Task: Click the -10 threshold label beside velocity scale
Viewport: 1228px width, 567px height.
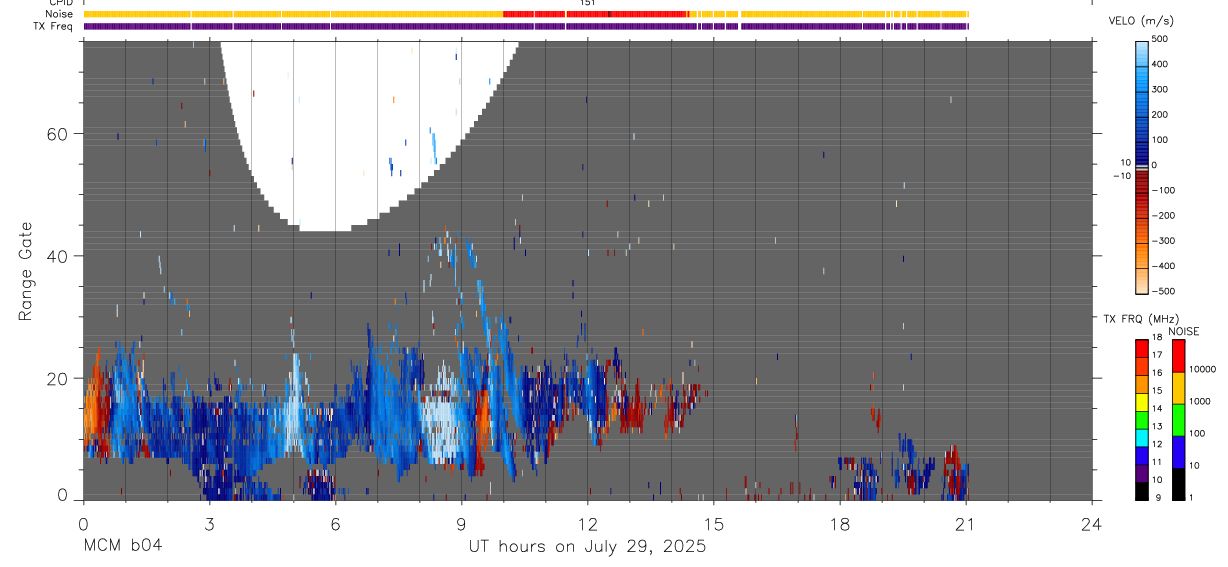Action: point(1122,176)
